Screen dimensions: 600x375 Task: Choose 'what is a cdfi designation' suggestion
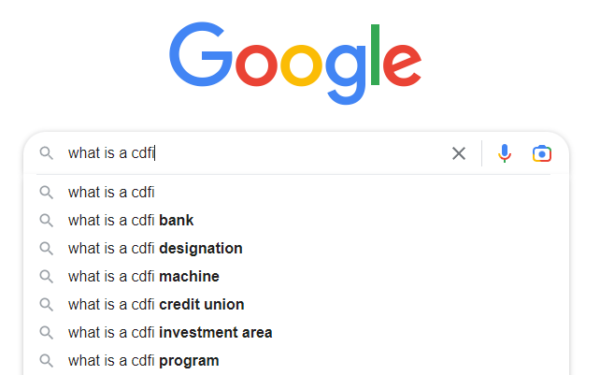pos(296,248)
